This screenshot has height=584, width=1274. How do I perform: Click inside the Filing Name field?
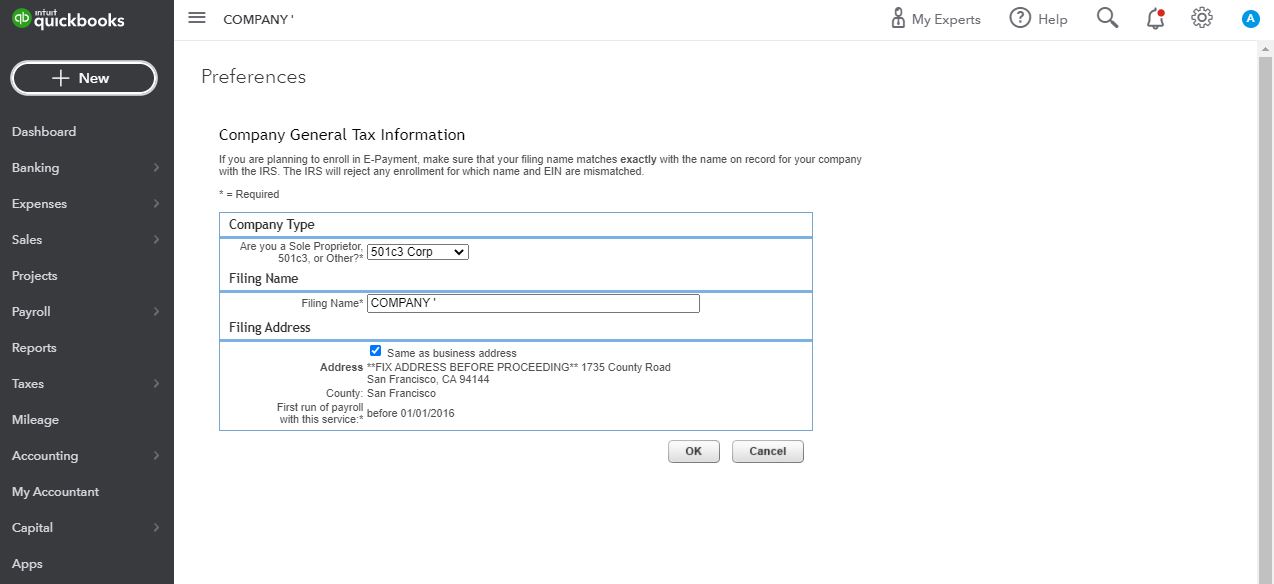point(533,302)
